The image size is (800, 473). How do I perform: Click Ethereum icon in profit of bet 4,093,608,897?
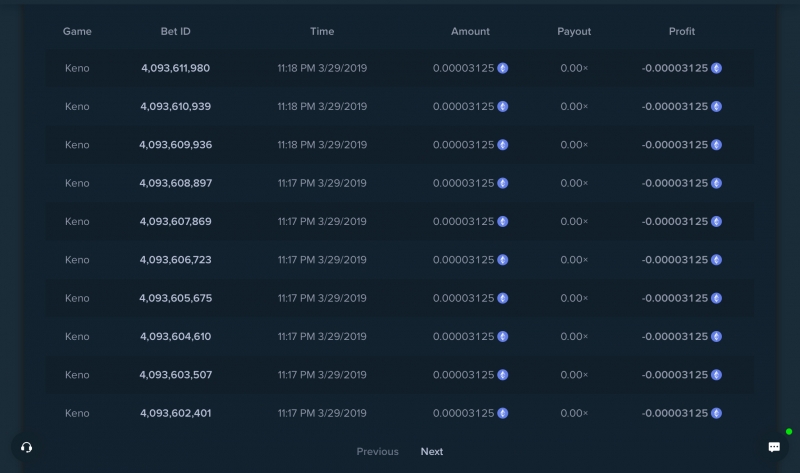point(716,183)
